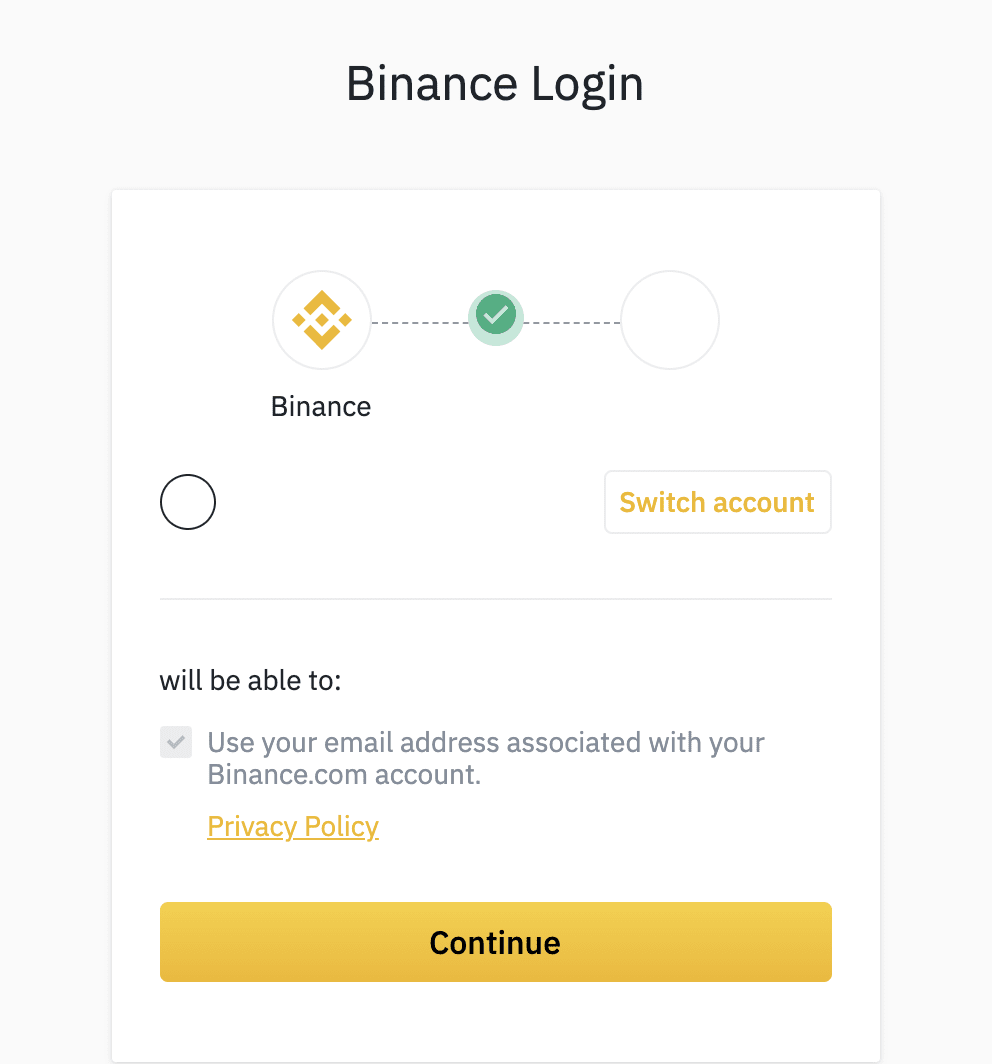Select the Binance label under the logo
The height and width of the screenshot is (1064, 992).
(x=321, y=407)
